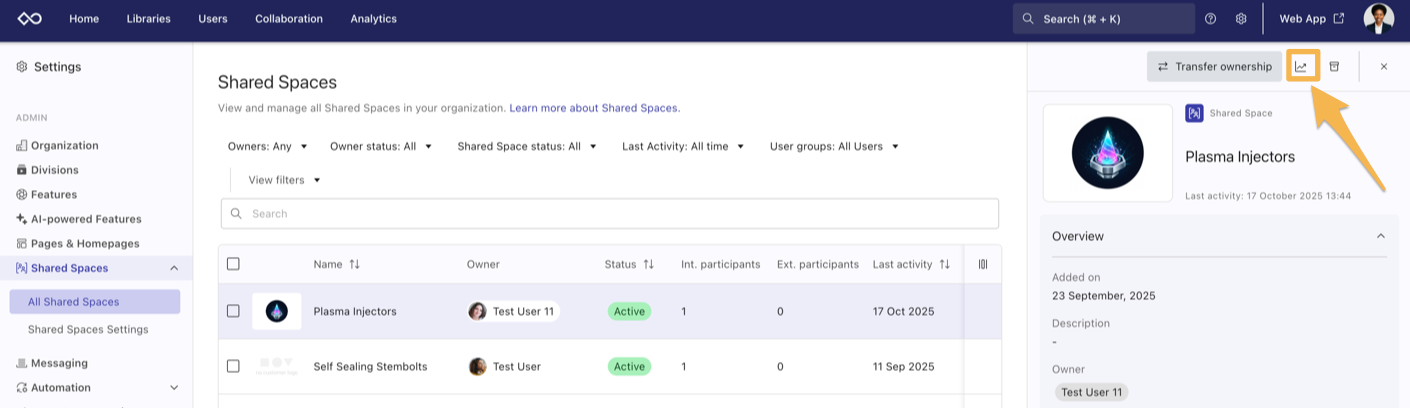This screenshot has width=1410, height=408.
Task: Open the Owners: Any filter dropdown
Action: pos(267,146)
